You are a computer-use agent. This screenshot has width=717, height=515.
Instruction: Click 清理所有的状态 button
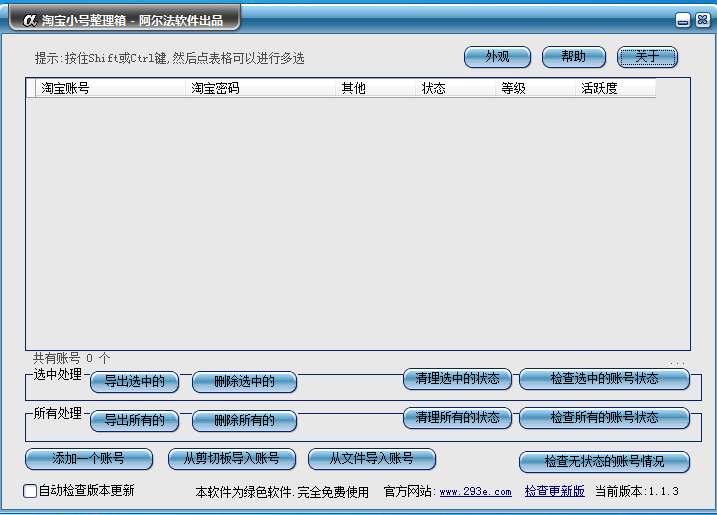[x=457, y=418]
